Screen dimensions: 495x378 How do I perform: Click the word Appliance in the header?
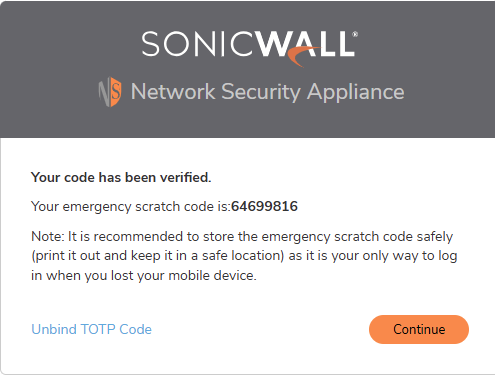[x=355, y=92]
